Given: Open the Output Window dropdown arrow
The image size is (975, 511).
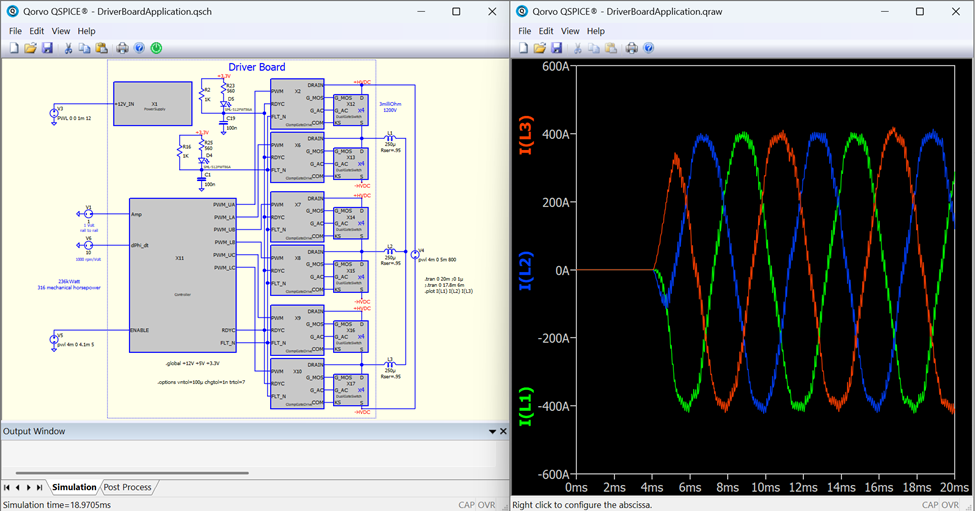Looking at the screenshot, I should click(492, 432).
